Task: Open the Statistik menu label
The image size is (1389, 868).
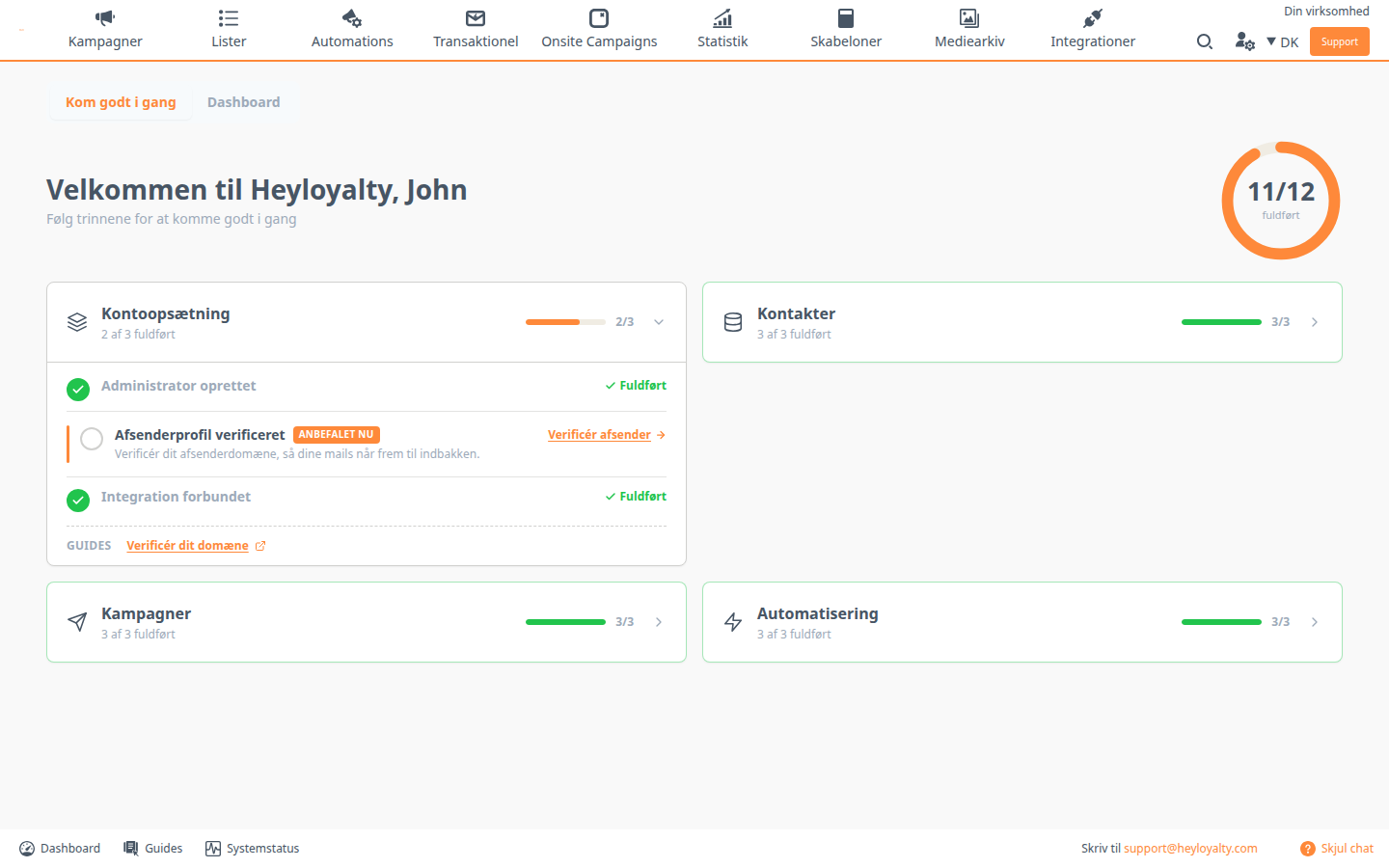Action: tap(722, 41)
